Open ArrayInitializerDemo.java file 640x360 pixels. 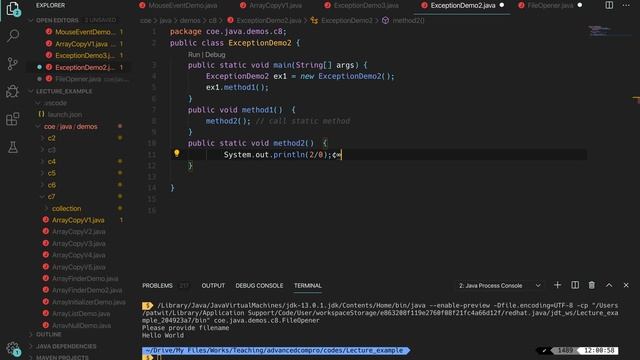point(89,302)
